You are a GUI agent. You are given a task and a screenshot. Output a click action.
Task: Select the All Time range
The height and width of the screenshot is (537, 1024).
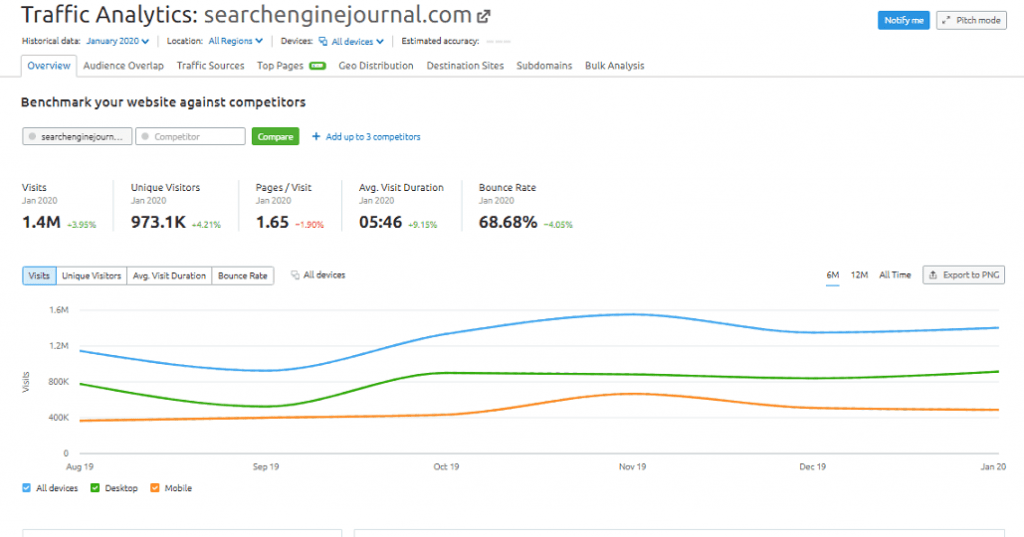click(895, 275)
